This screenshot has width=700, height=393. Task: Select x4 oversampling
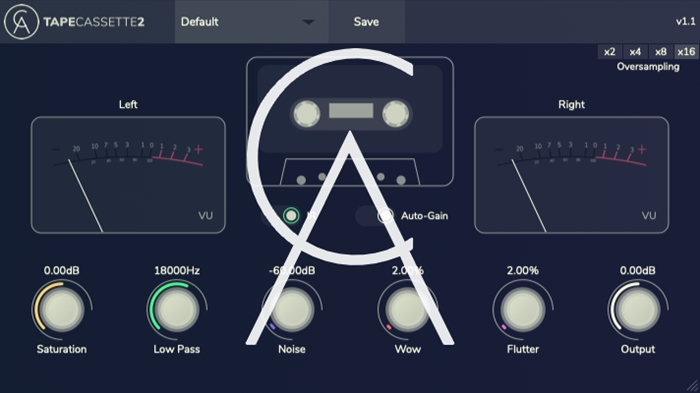coord(635,52)
